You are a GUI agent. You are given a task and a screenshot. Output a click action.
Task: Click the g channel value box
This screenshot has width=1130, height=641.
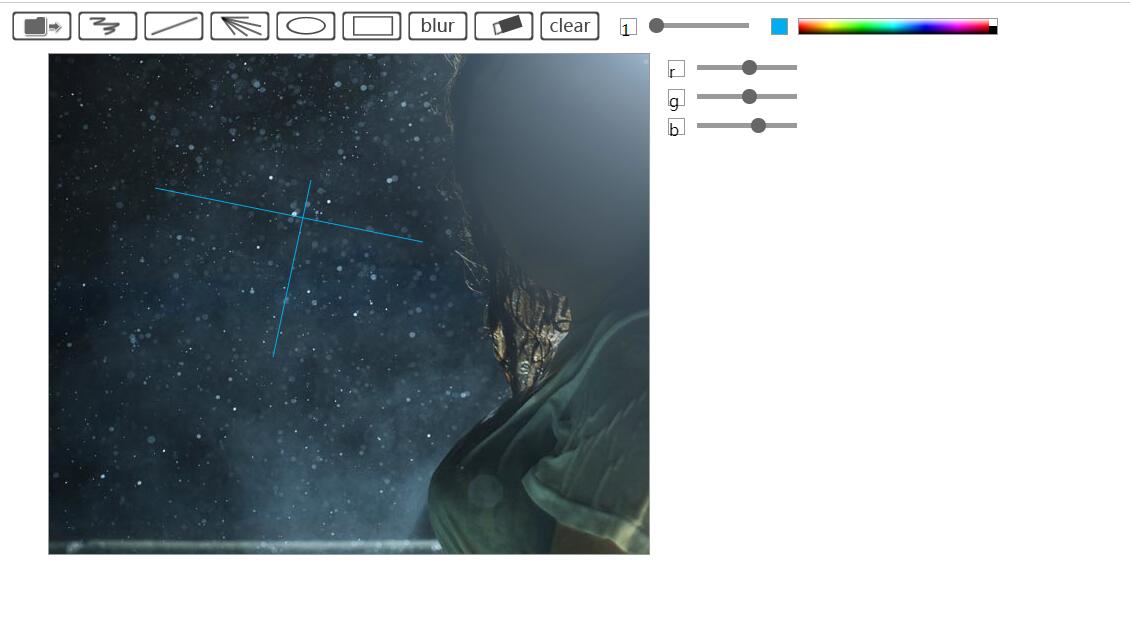(x=676, y=98)
